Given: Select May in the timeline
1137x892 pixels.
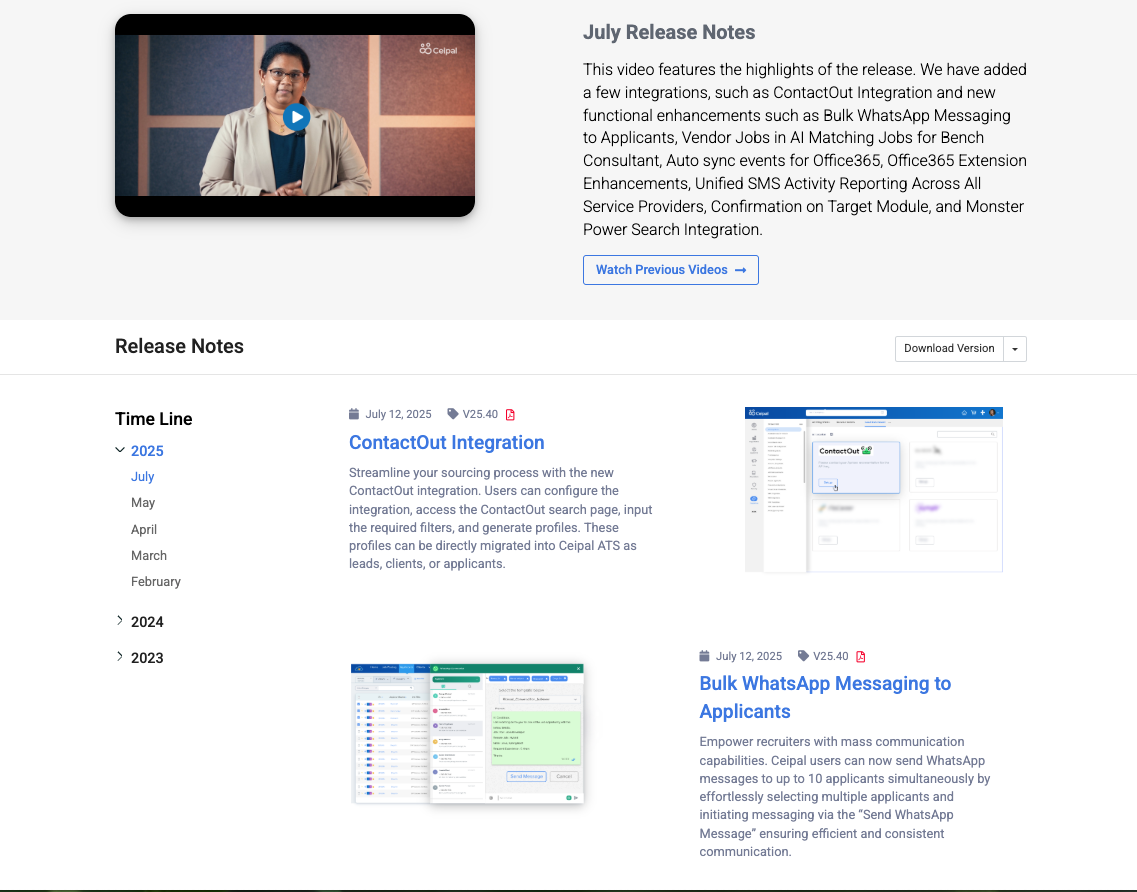Looking at the screenshot, I should tap(143, 503).
